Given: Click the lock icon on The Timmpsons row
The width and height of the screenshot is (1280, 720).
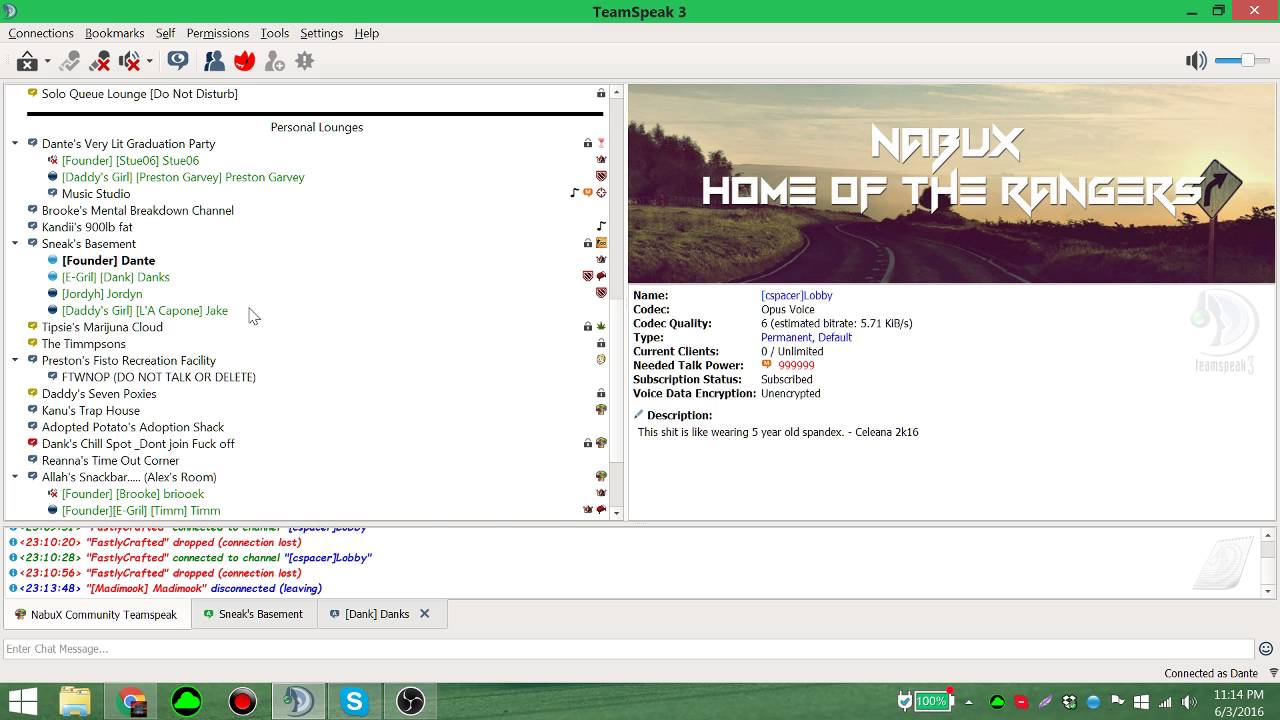Looking at the screenshot, I should point(601,344).
